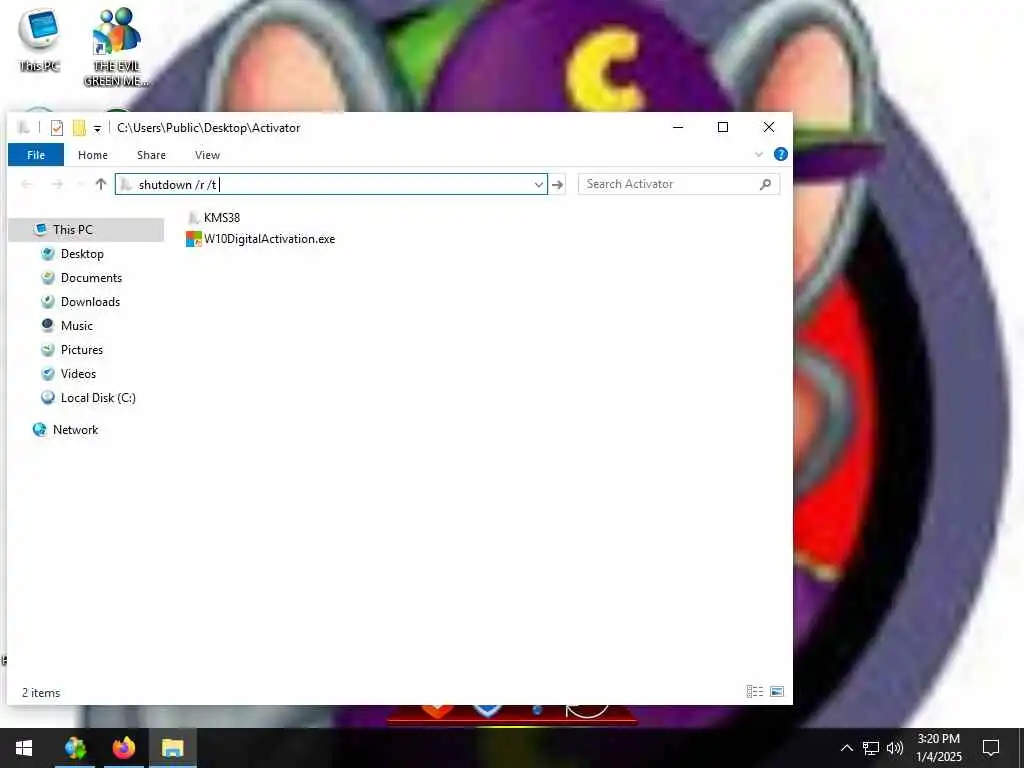Screen dimensions: 1024x768
Task: Select Desktop in navigation pane
Action: (82, 253)
